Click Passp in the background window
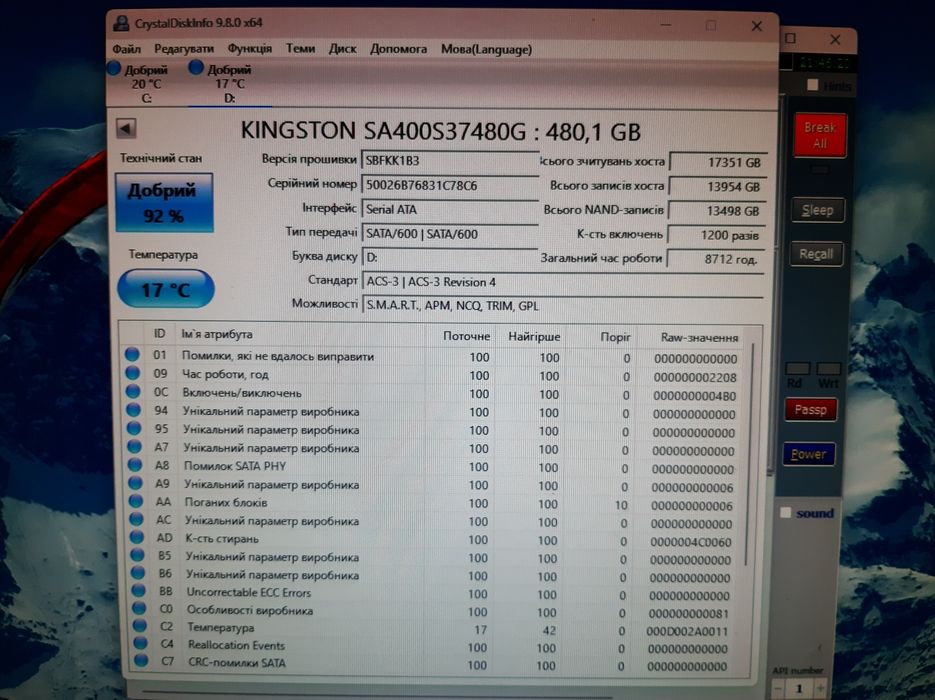Screen dimensions: 935x700 [x=810, y=410]
